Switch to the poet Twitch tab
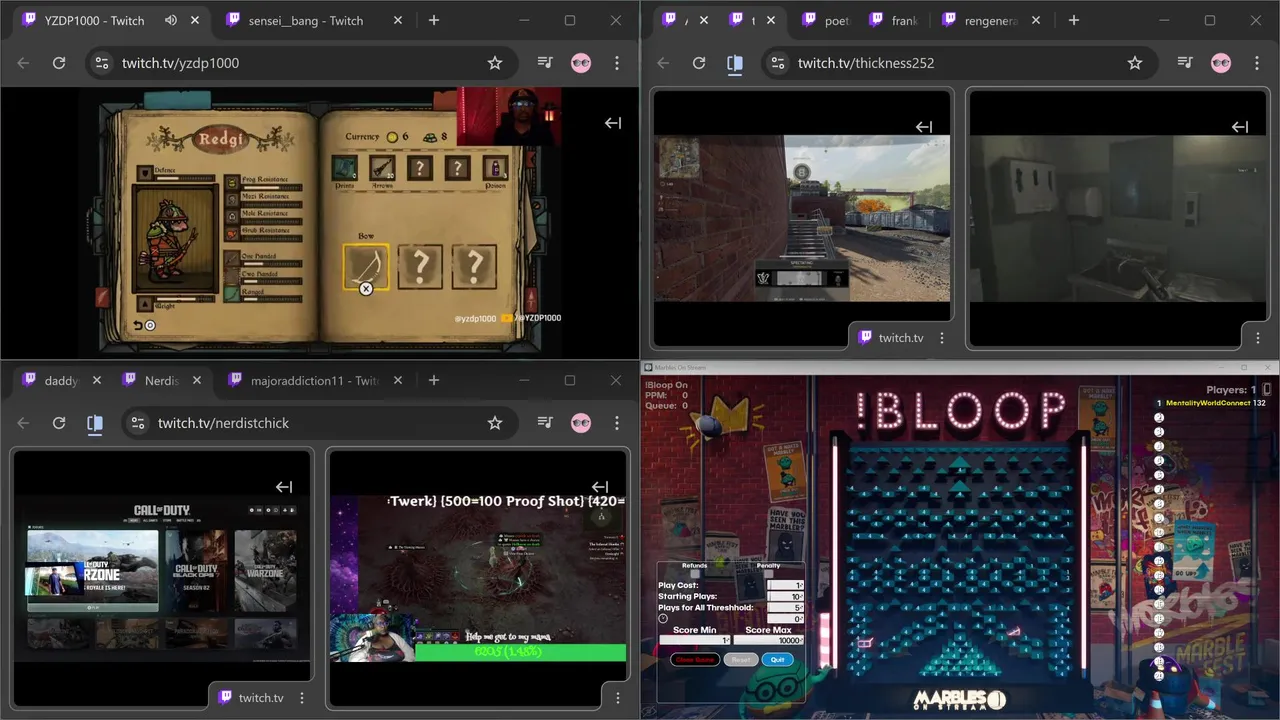The image size is (1280, 720). 826,20
